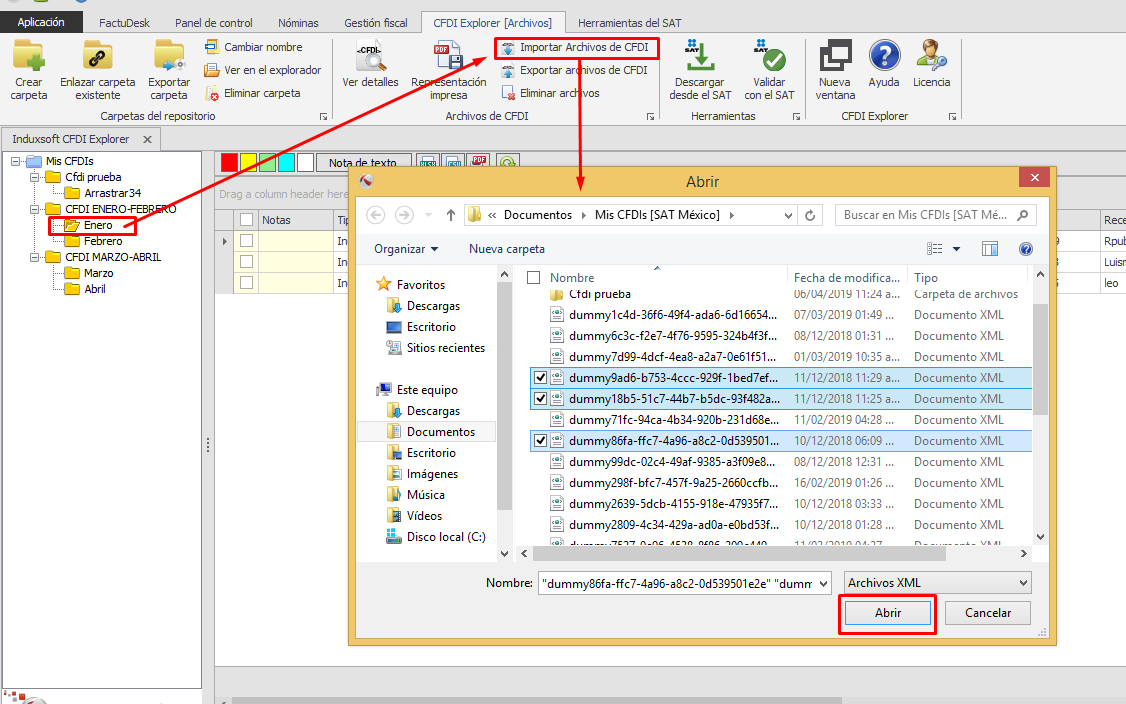
Task: Go back in Abrir dialog
Action: (x=376, y=215)
